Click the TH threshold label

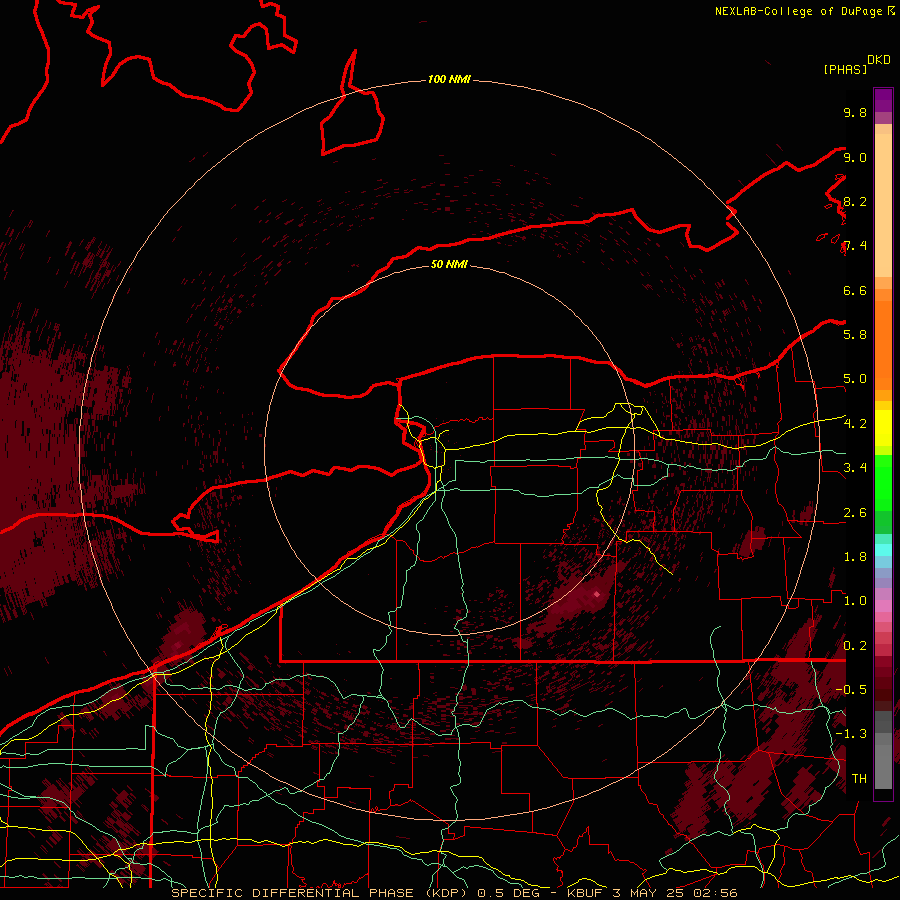coord(859,779)
